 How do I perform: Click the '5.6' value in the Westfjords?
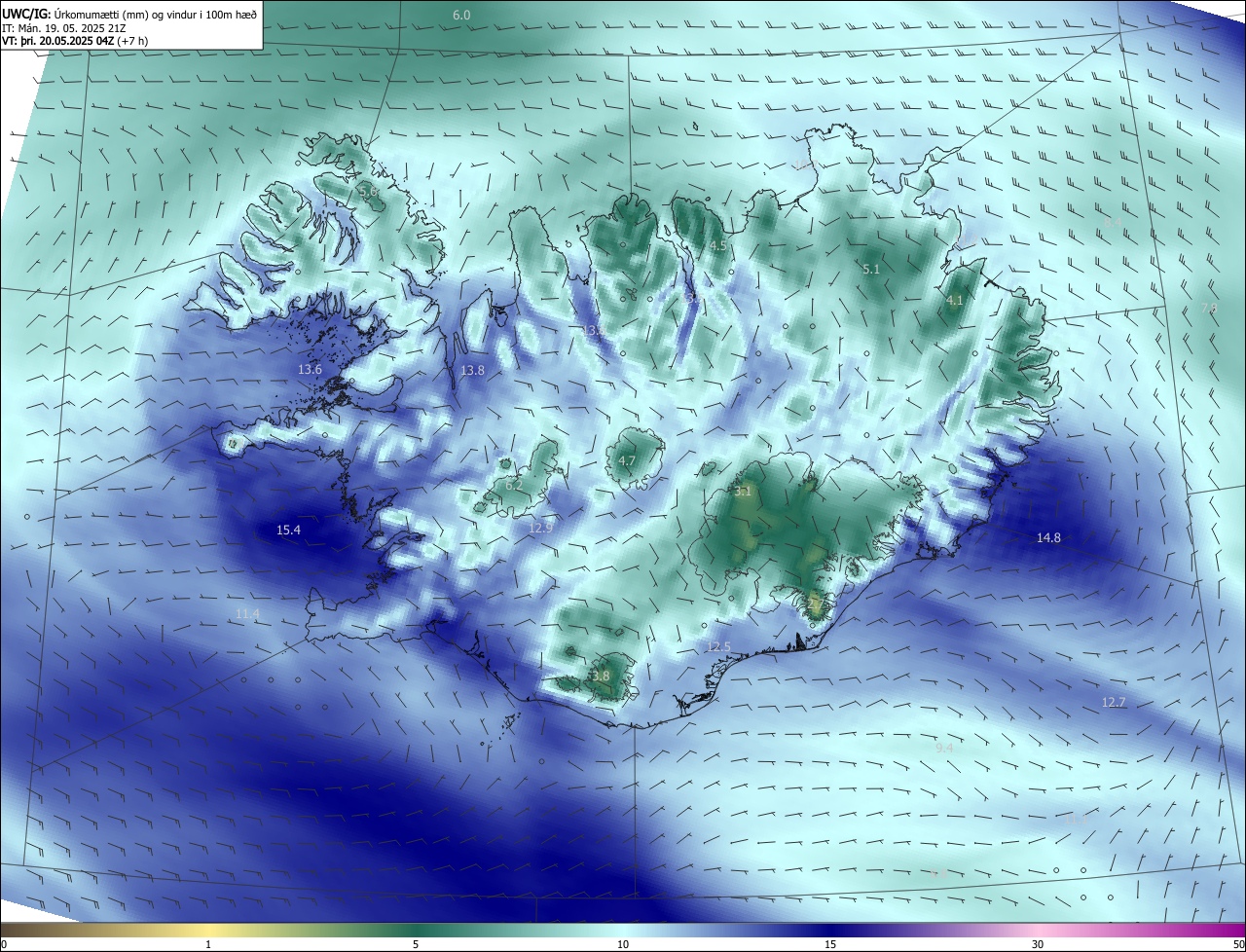coord(368,192)
